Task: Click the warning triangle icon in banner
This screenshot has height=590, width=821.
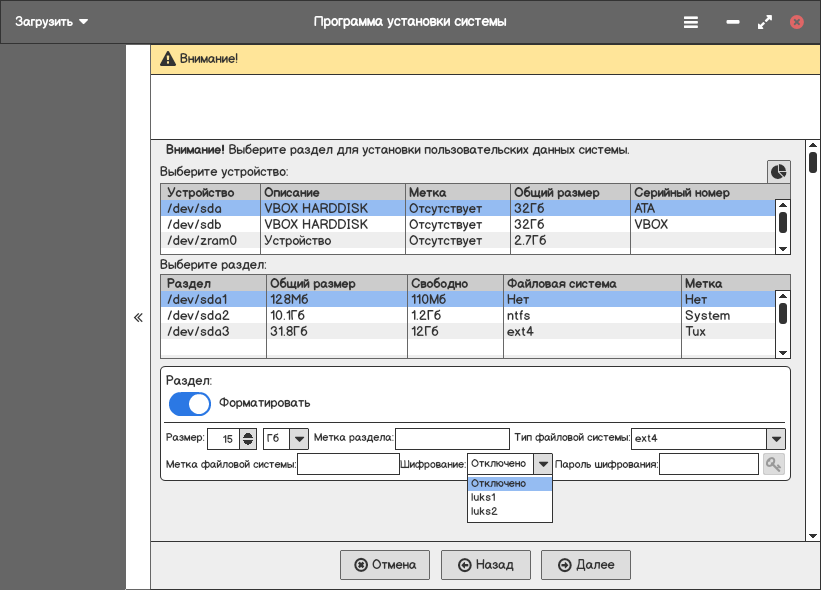Action: coord(167,59)
